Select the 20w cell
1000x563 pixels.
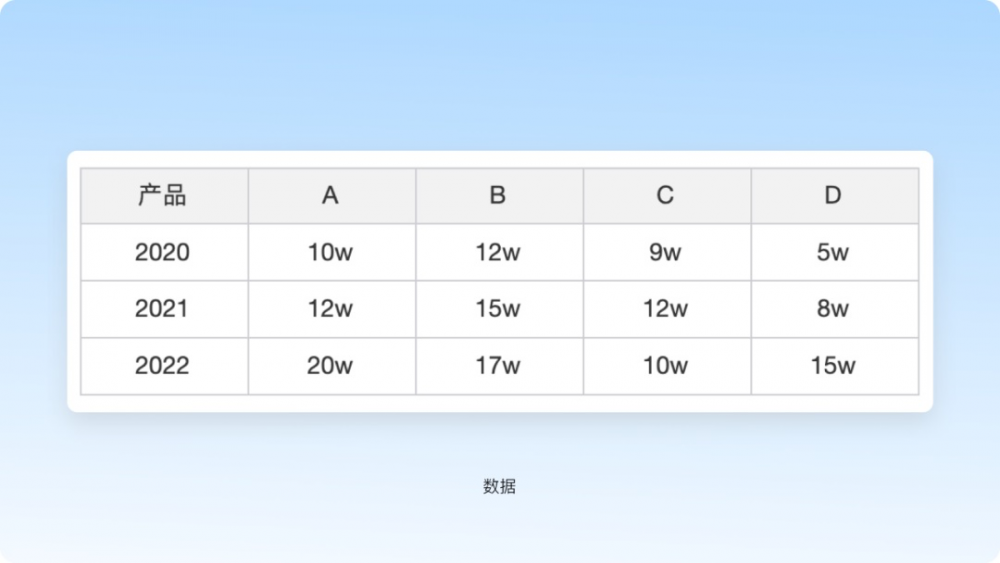click(330, 366)
